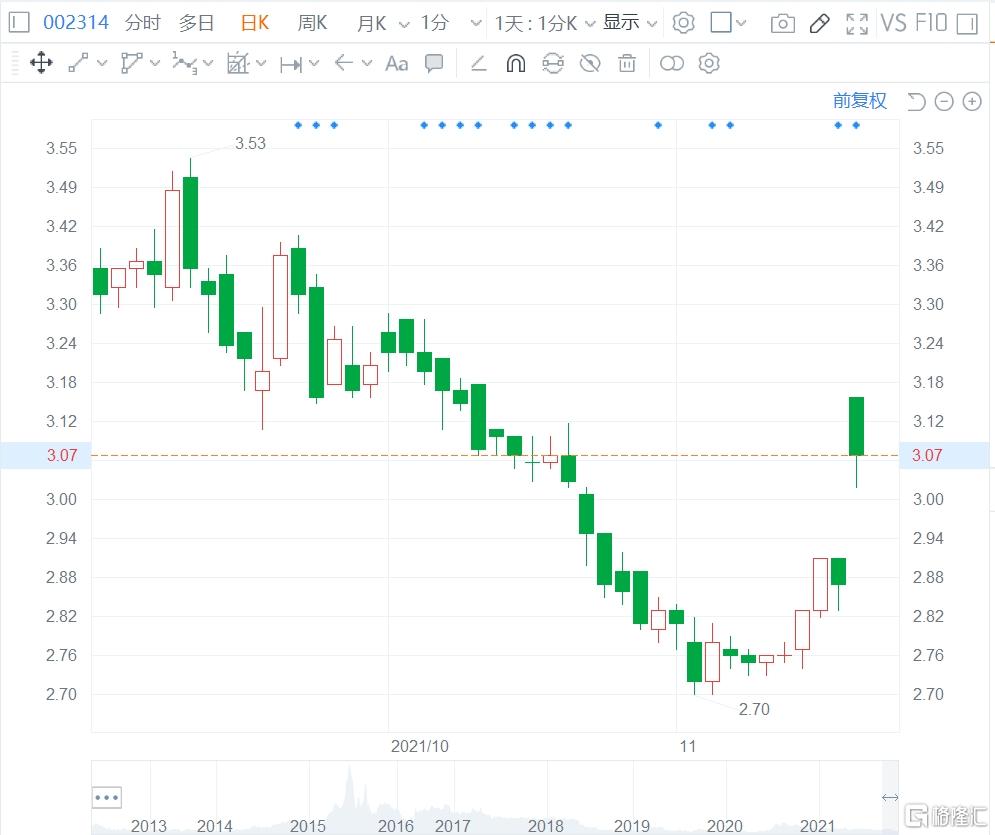The width and height of the screenshot is (995, 835).
Task: Select the polygon shape drawing tool
Action: click(x=131, y=63)
